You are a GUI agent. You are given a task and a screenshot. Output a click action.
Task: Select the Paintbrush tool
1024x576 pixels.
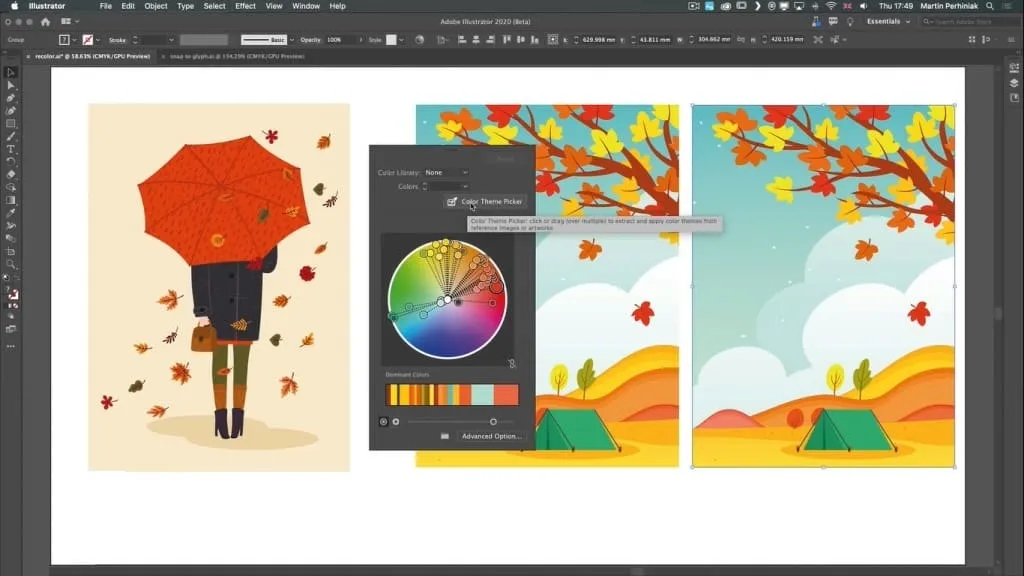coord(10,136)
